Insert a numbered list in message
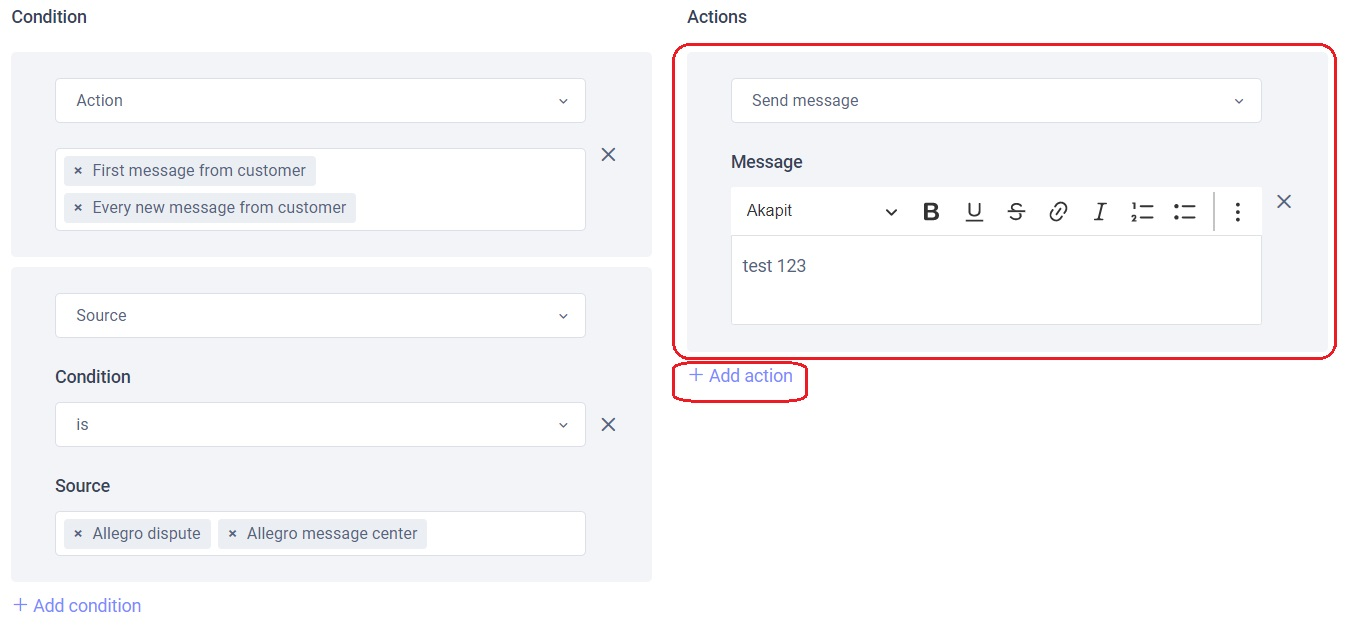Screen dimensions: 1355x625 tap(1142, 211)
